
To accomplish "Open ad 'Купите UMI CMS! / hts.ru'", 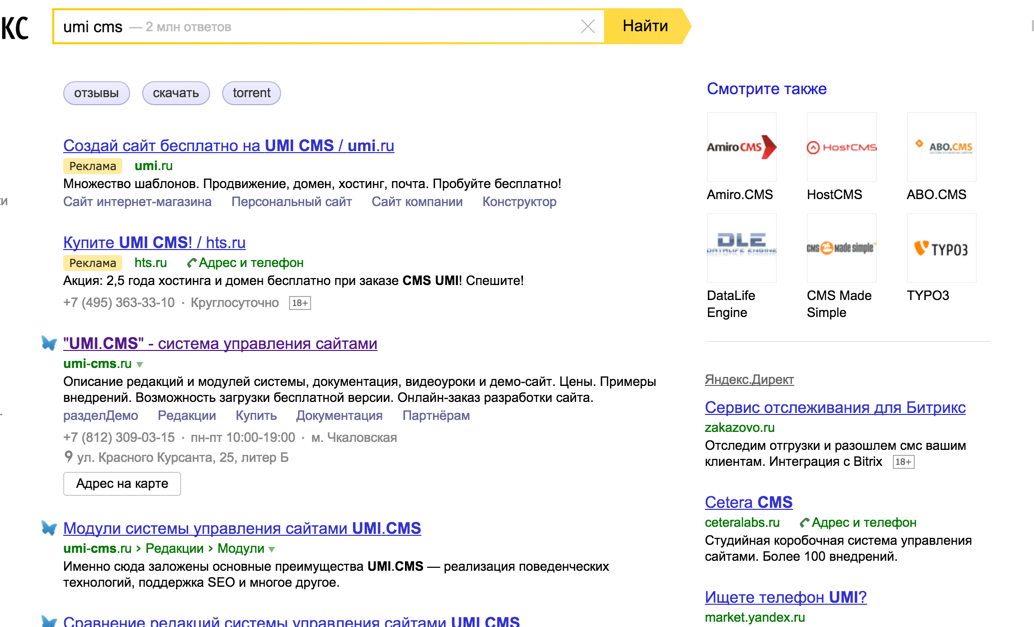I will coord(154,243).
